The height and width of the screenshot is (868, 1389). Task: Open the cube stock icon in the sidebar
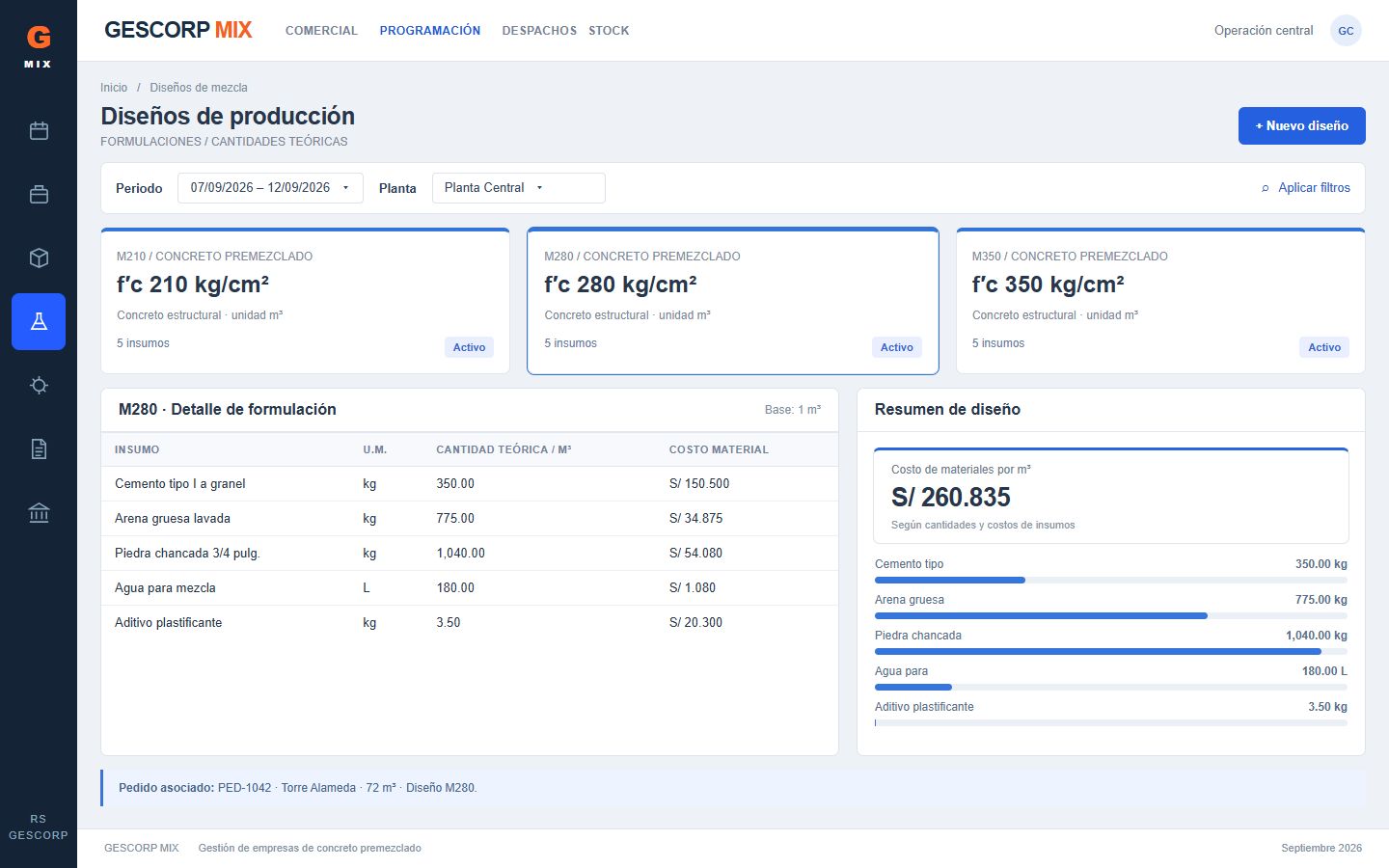[39, 258]
